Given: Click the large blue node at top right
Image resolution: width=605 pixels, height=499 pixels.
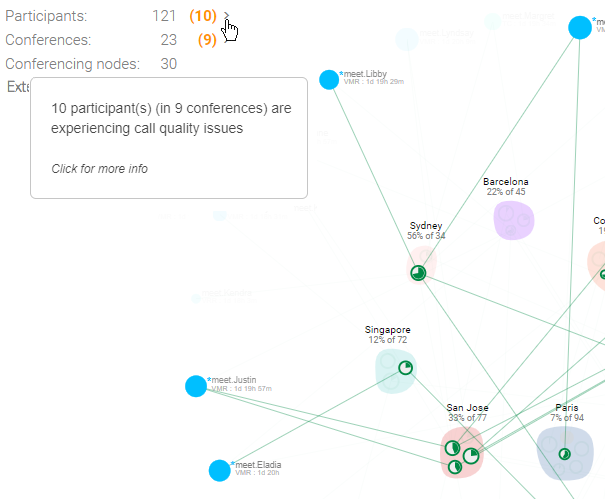Looking at the screenshot, I should [x=579, y=28].
